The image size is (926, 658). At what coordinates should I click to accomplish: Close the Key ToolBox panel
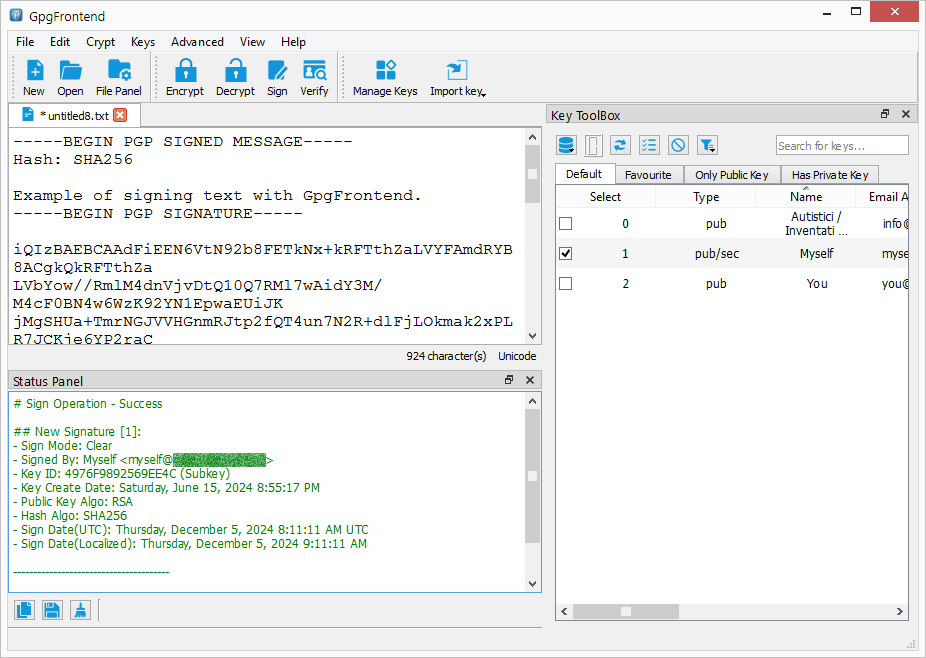tap(906, 114)
